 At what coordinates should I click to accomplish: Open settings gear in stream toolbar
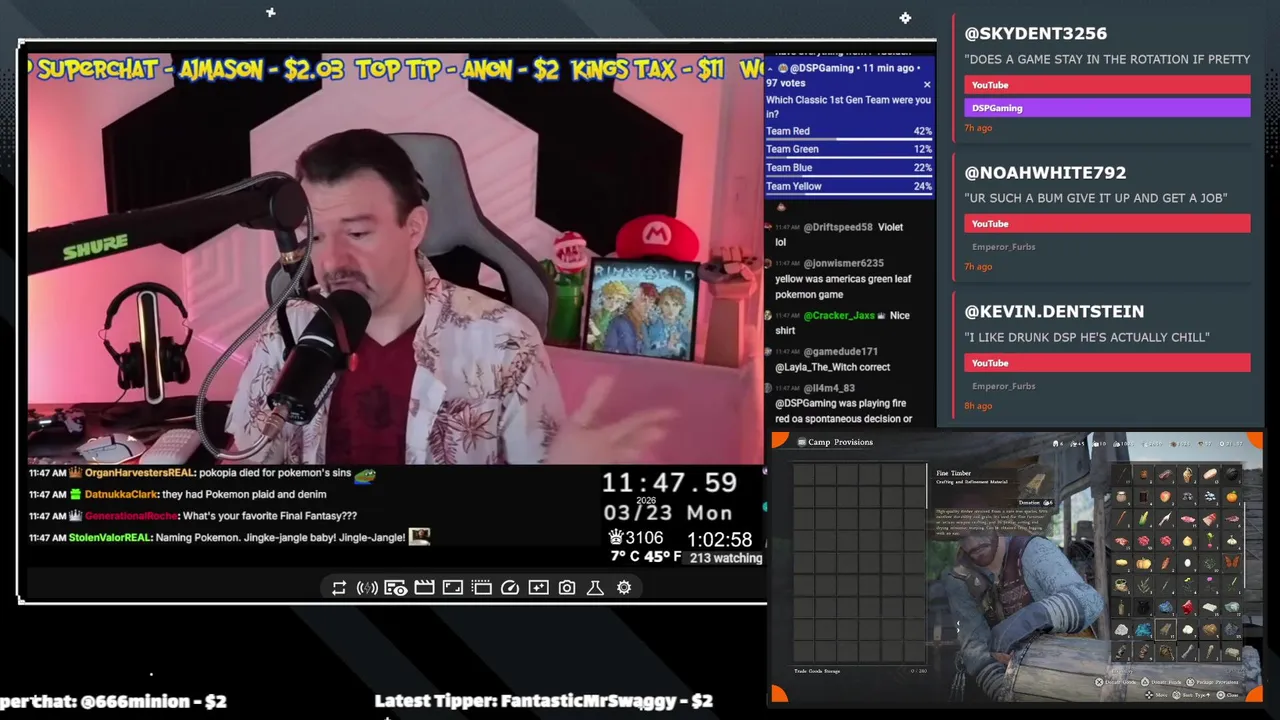click(624, 588)
